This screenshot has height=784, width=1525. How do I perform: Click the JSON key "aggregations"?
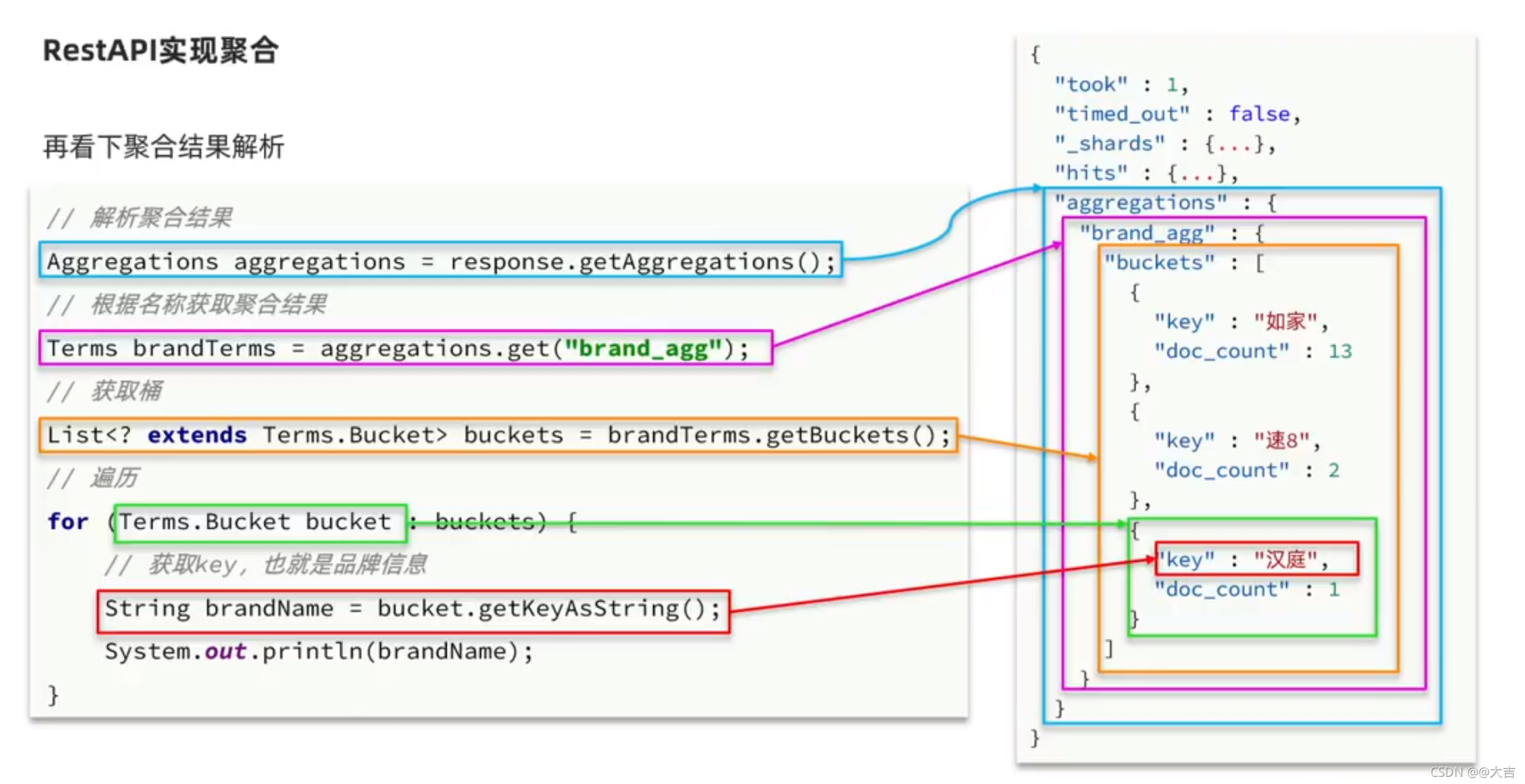tap(1141, 203)
